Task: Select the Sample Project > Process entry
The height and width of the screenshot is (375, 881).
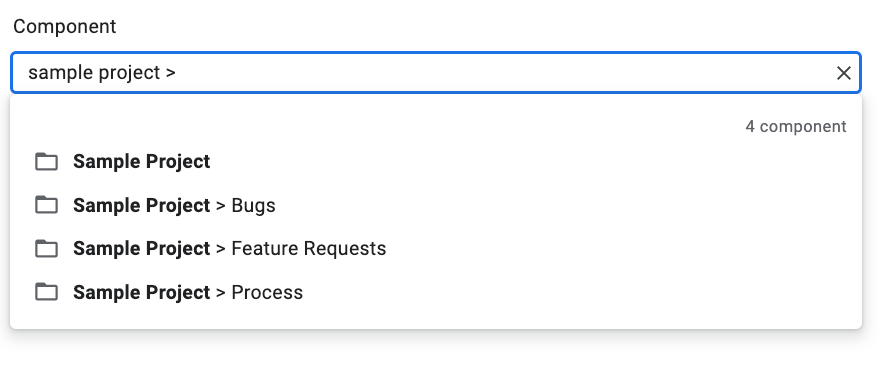Action: click(x=435, y=292)
